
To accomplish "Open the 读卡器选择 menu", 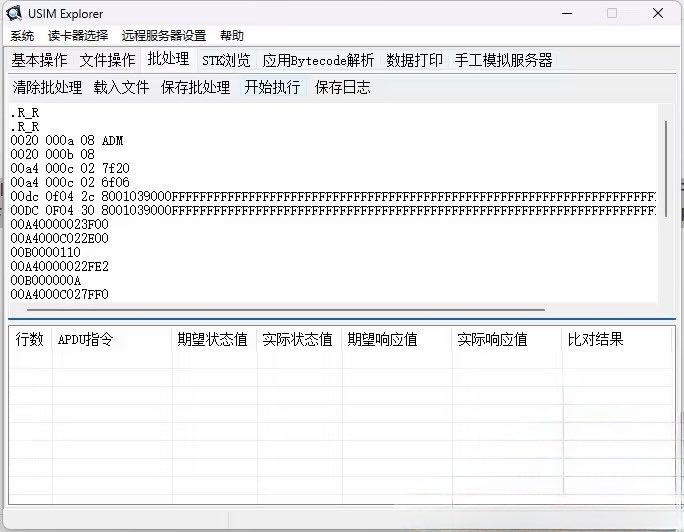I will tap(78, 35).
